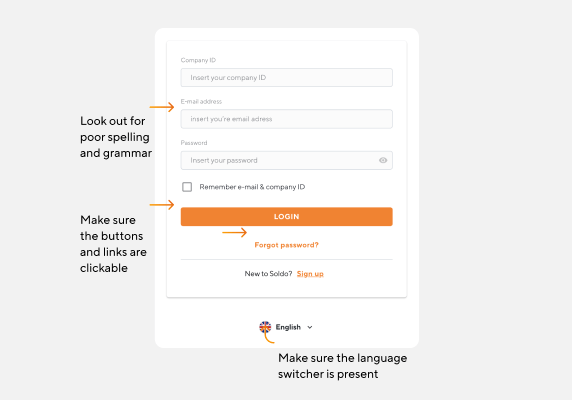This screenshot has height=400, width=572.
Task: Click the 'language switcher is present' annotation
Action: [x=342, y=366]
